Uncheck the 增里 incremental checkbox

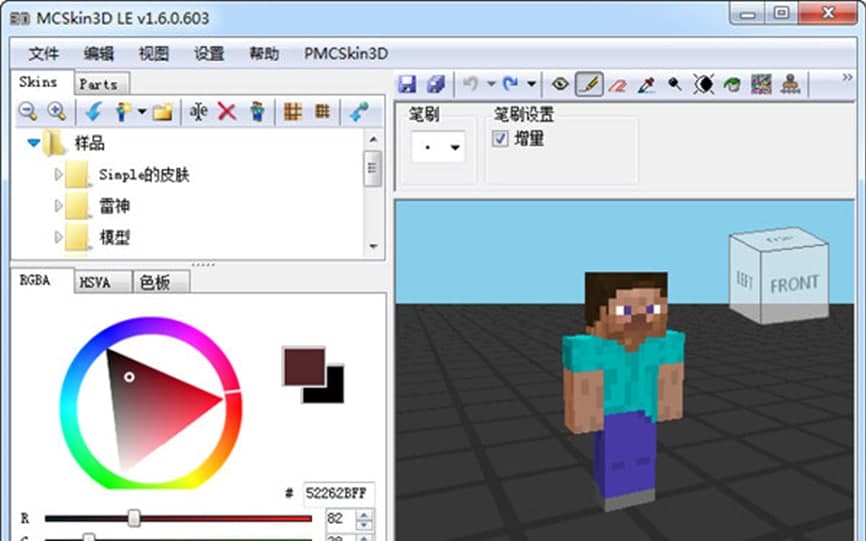tap(500, 138)
